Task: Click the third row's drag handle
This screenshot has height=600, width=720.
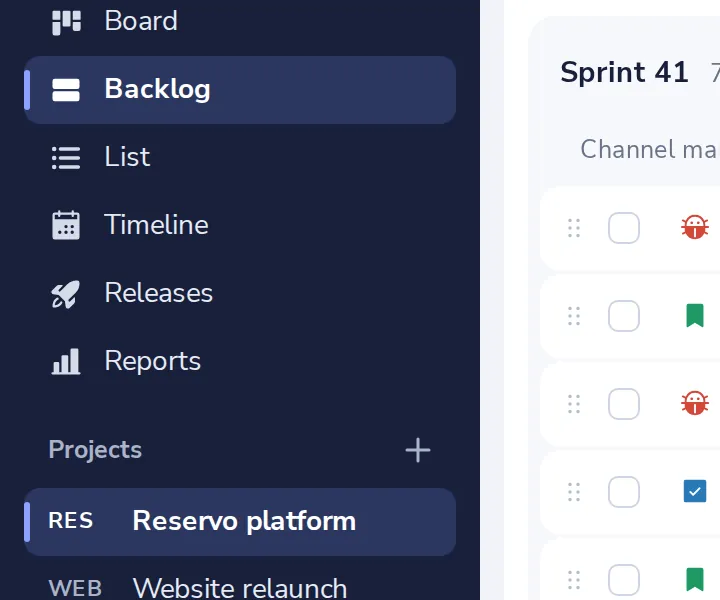Action: (574, 404)
